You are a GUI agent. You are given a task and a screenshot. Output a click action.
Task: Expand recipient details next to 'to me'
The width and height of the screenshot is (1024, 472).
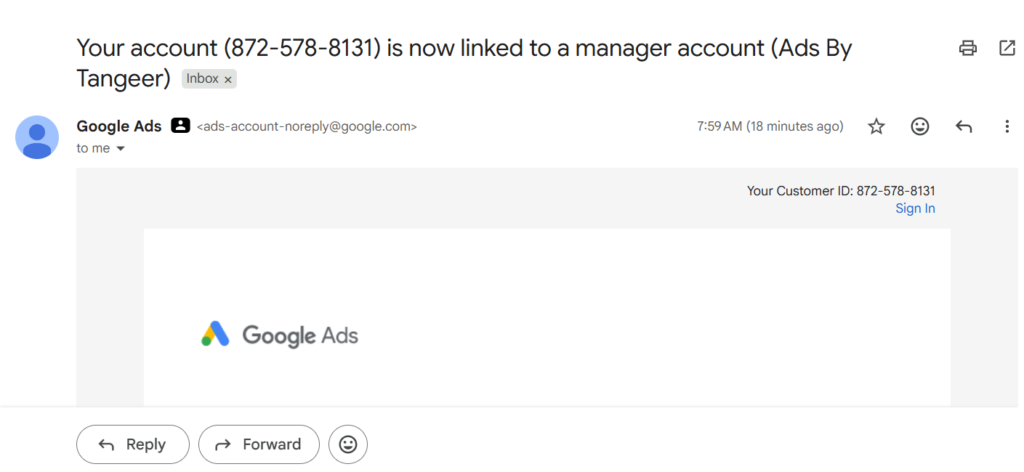[x=120, y=149]
